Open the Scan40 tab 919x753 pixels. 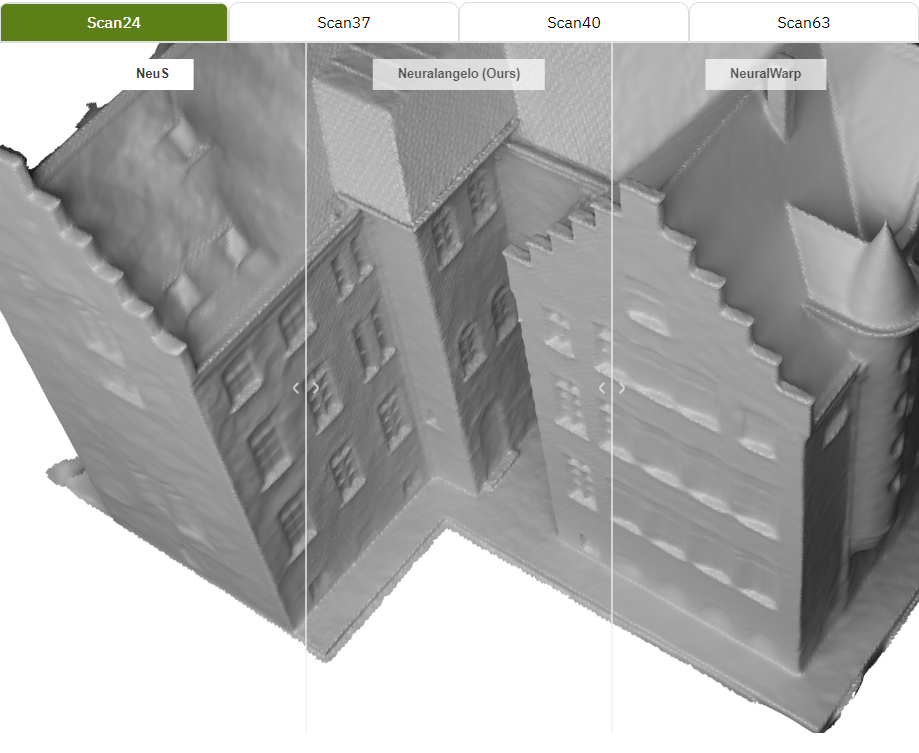point(573,22)
